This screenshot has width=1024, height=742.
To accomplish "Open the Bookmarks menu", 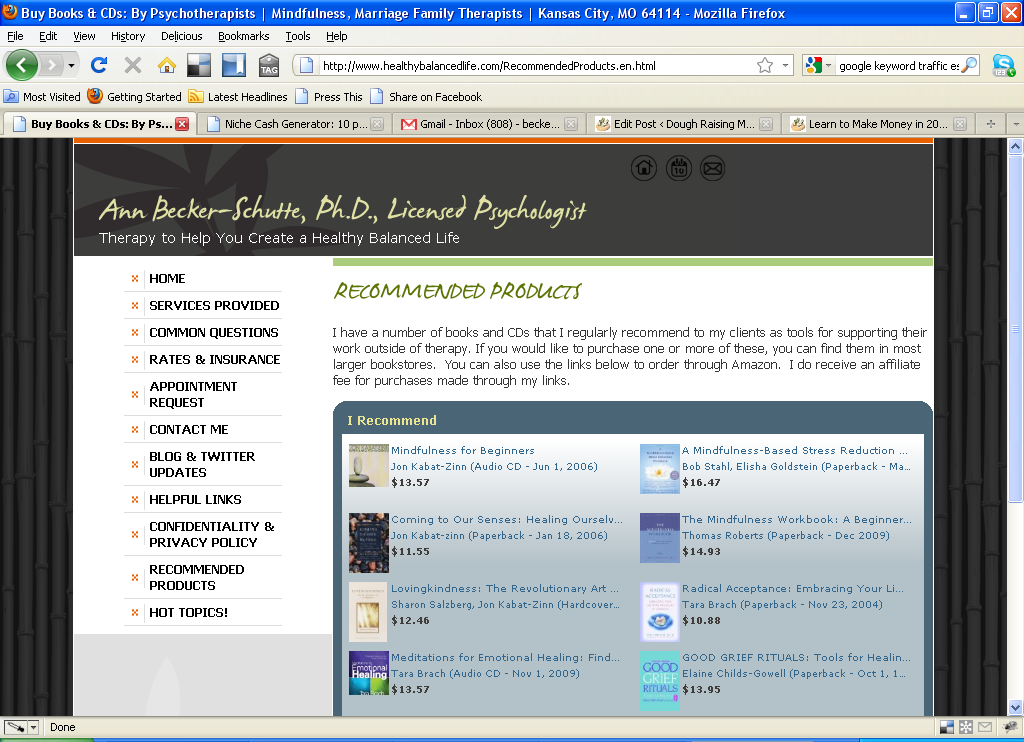I will tap(244, 36).
